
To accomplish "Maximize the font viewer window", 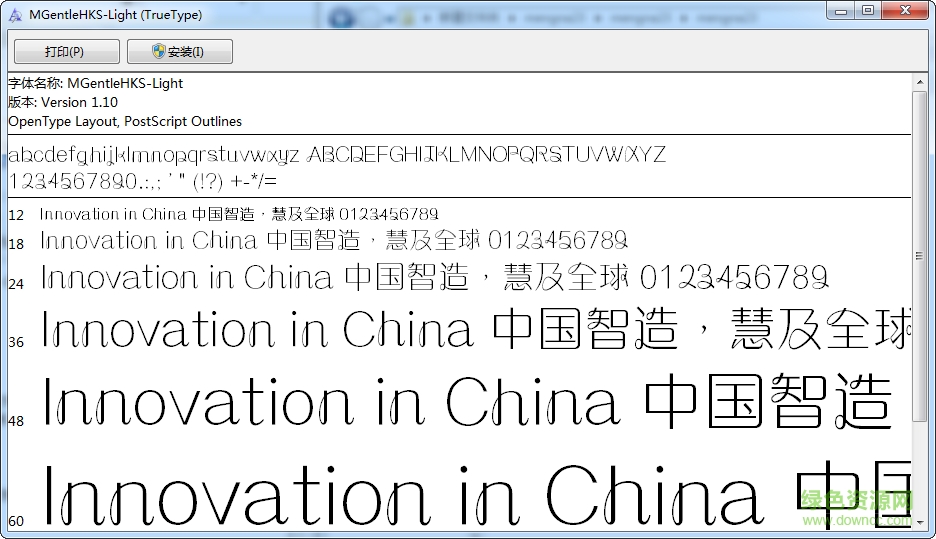I will pyautogui.click(x=868, y=10).
